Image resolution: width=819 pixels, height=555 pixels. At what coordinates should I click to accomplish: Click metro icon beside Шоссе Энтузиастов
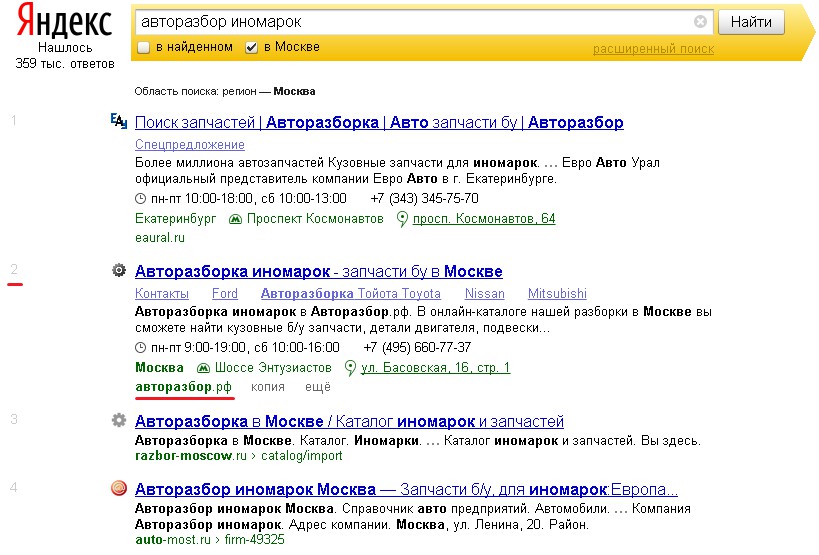(x=203, y=368)
